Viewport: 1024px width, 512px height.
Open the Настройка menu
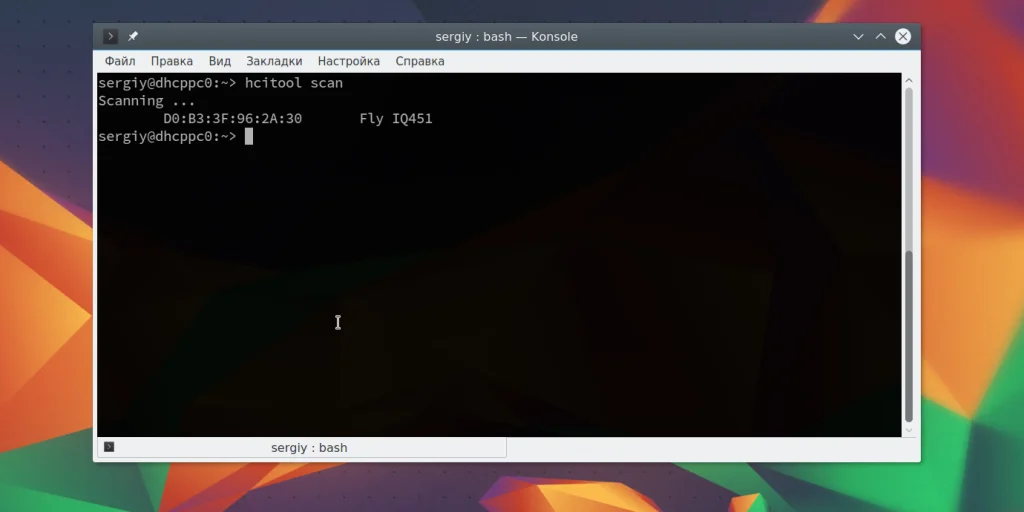tap(349, 61)
